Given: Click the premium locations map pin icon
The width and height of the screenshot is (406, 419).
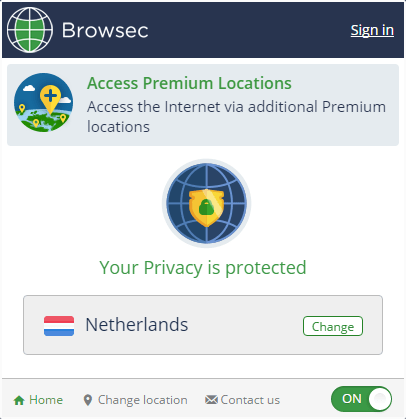Looking at the screenshot, I should click(x=43, y=103).
